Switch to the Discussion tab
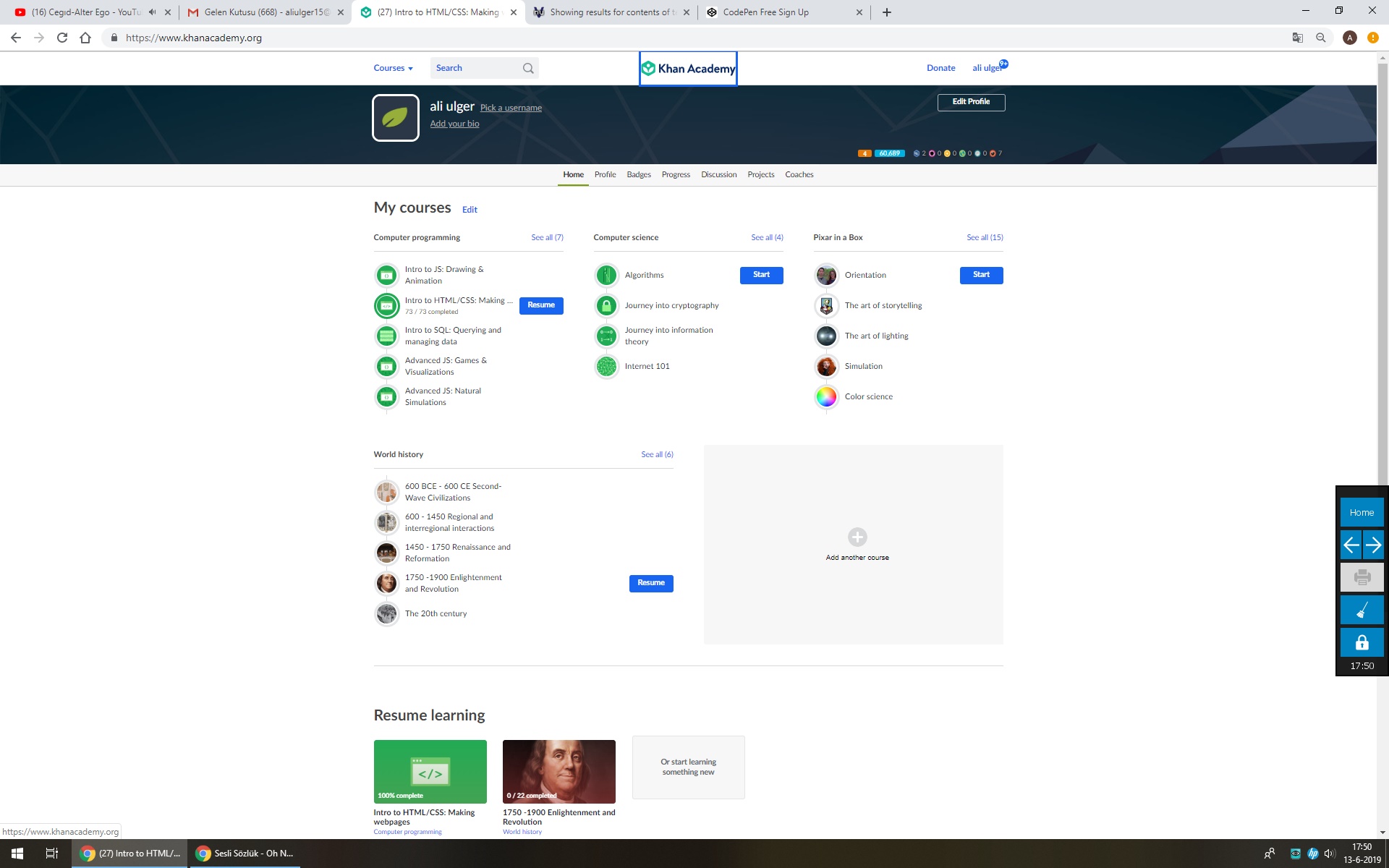 click(718, 174)
